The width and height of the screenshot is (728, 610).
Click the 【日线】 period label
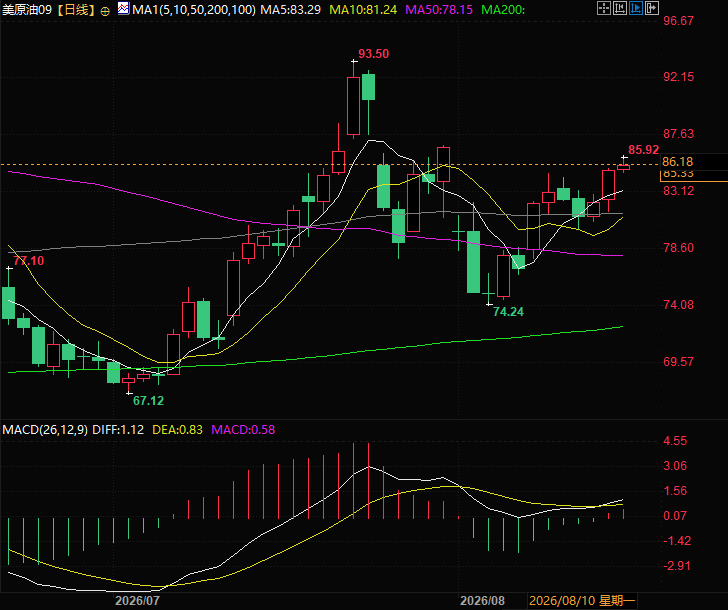coord(77,9)
